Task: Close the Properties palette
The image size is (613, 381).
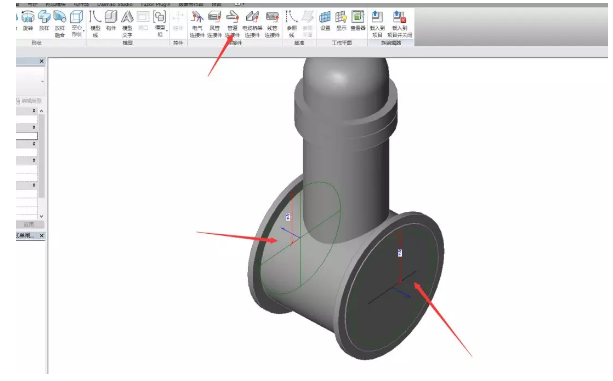Action: [x=42, y=61]
